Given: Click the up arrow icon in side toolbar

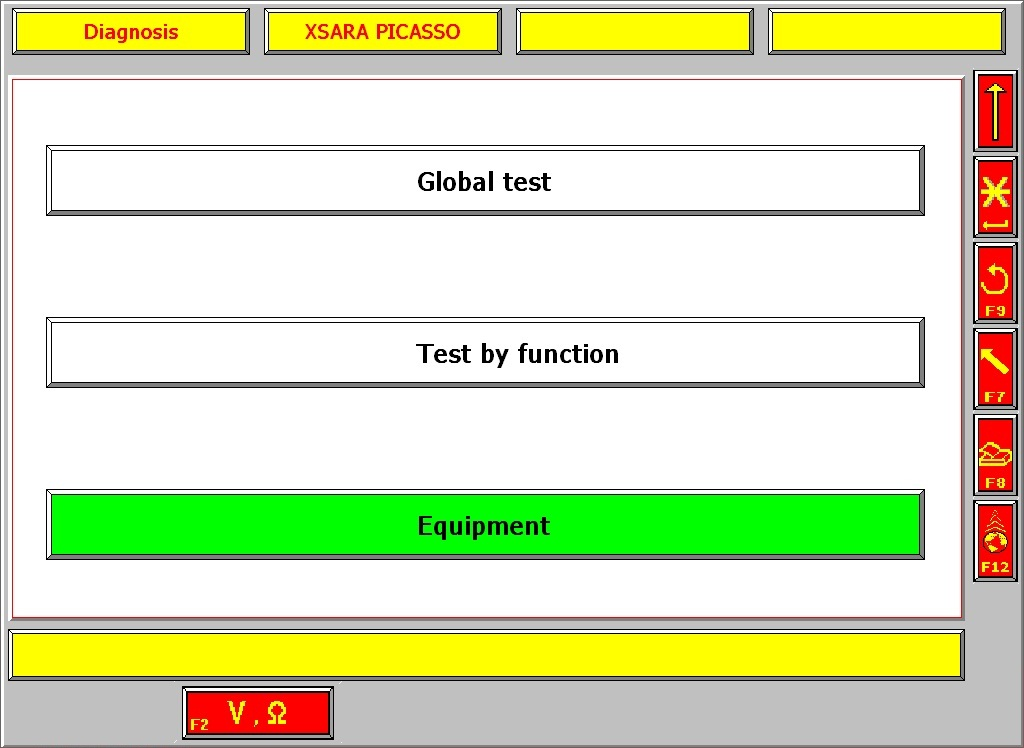Looking at the screenshot, I should click(995, 111).
